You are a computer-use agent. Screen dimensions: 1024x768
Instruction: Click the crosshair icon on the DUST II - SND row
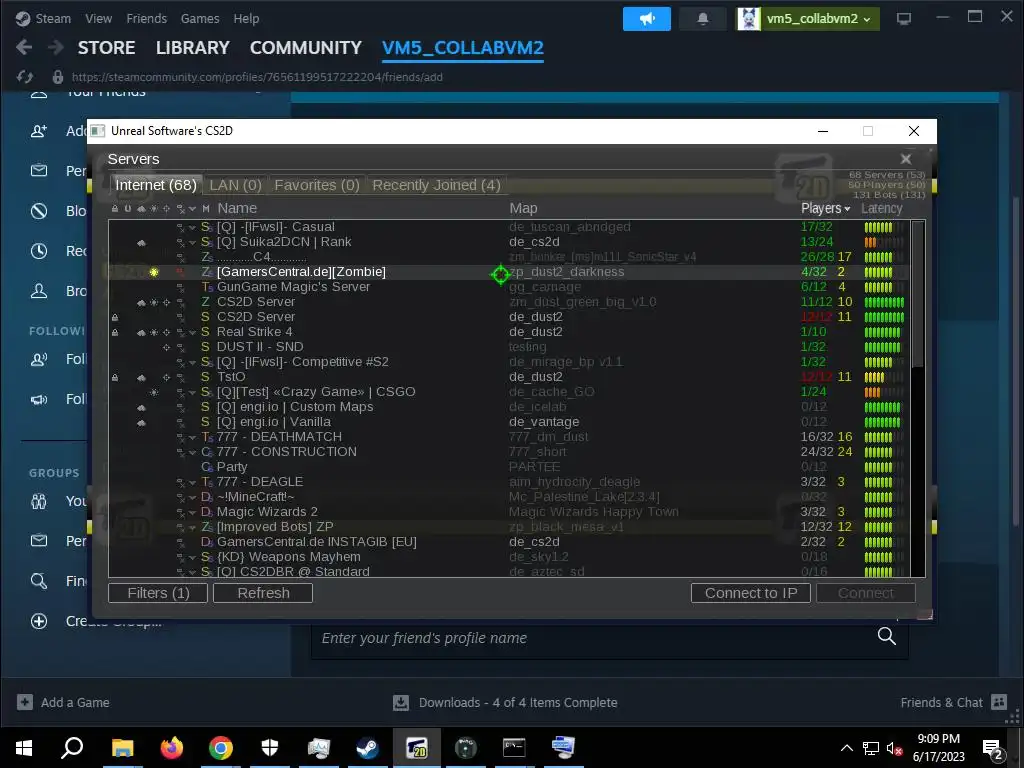tap(167, 347)
